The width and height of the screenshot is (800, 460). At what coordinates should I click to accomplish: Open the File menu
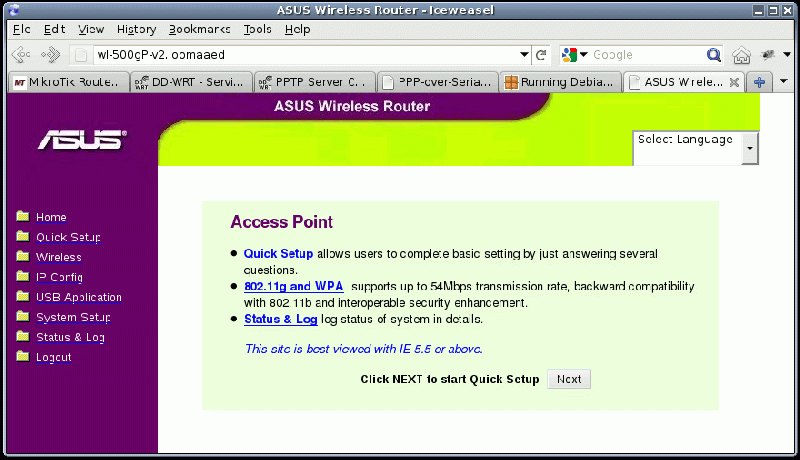tap(22, 30)
